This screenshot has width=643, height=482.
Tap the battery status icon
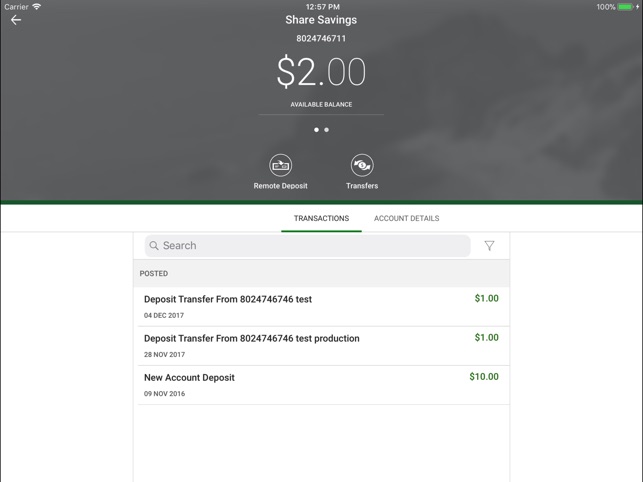pyautogui.click(x=626, y=7)
